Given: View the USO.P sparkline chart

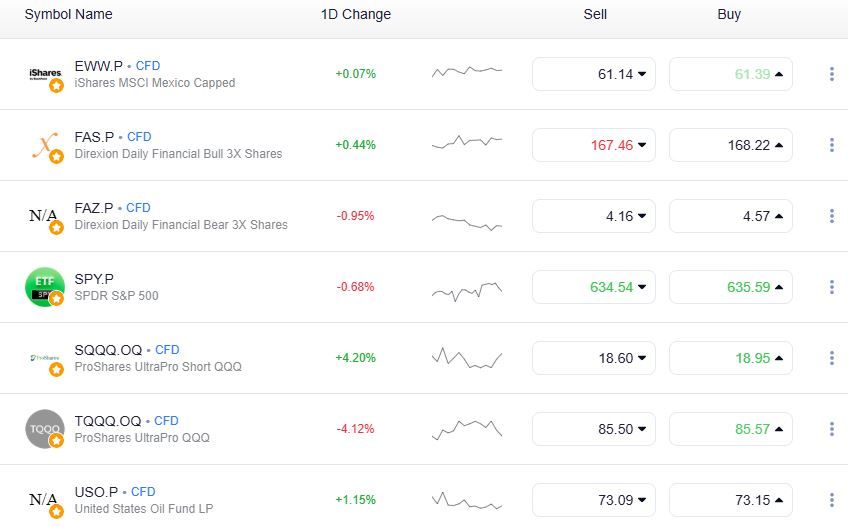Looking at the screenshot, I should [x=467, y=501].
